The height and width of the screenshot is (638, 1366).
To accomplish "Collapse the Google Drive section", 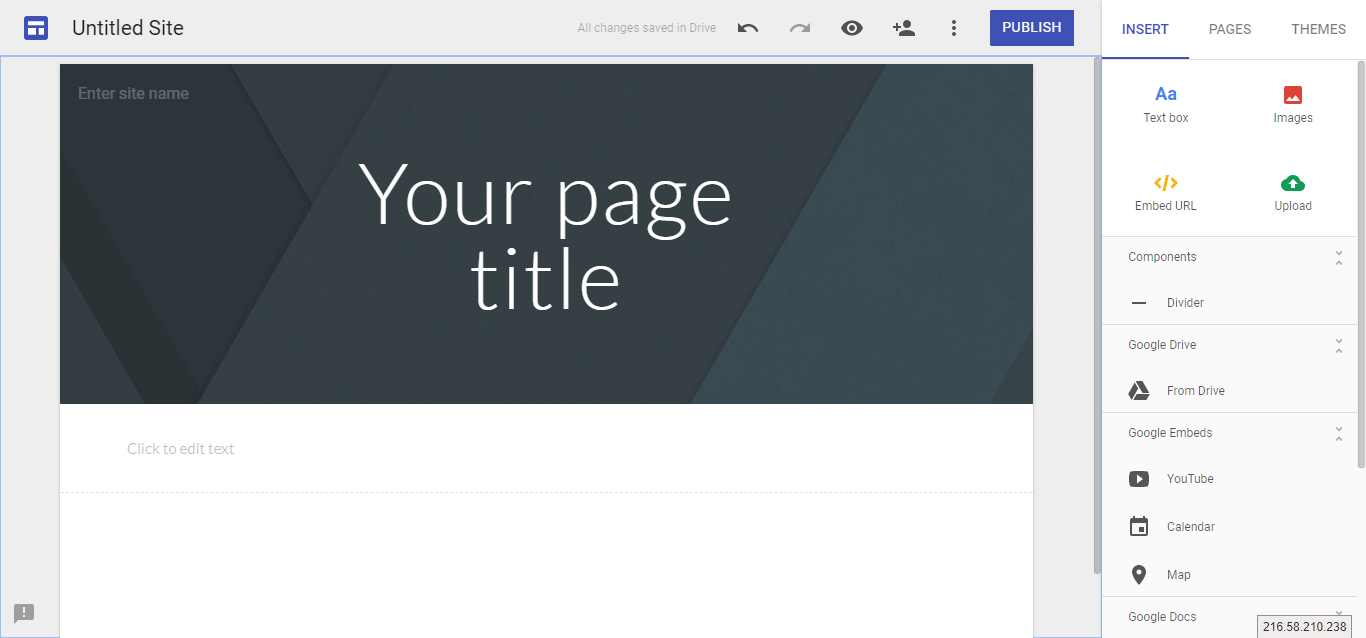I will 1339,346.
